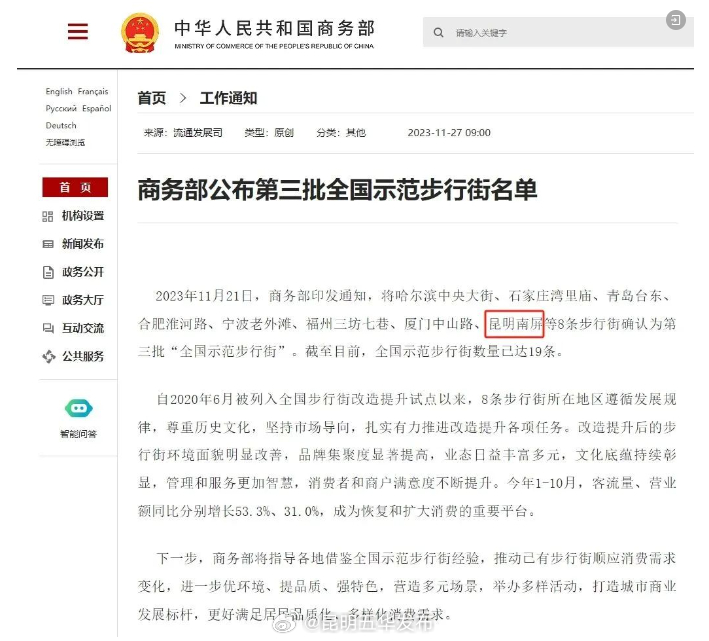This screenshot has width=709, height=641.
Task: Open the 互动交流 menu item
Action: coord(83,328)
